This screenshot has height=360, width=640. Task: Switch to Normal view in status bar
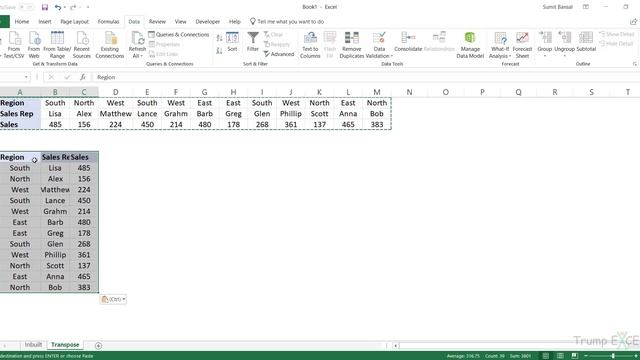pos(546,356)
